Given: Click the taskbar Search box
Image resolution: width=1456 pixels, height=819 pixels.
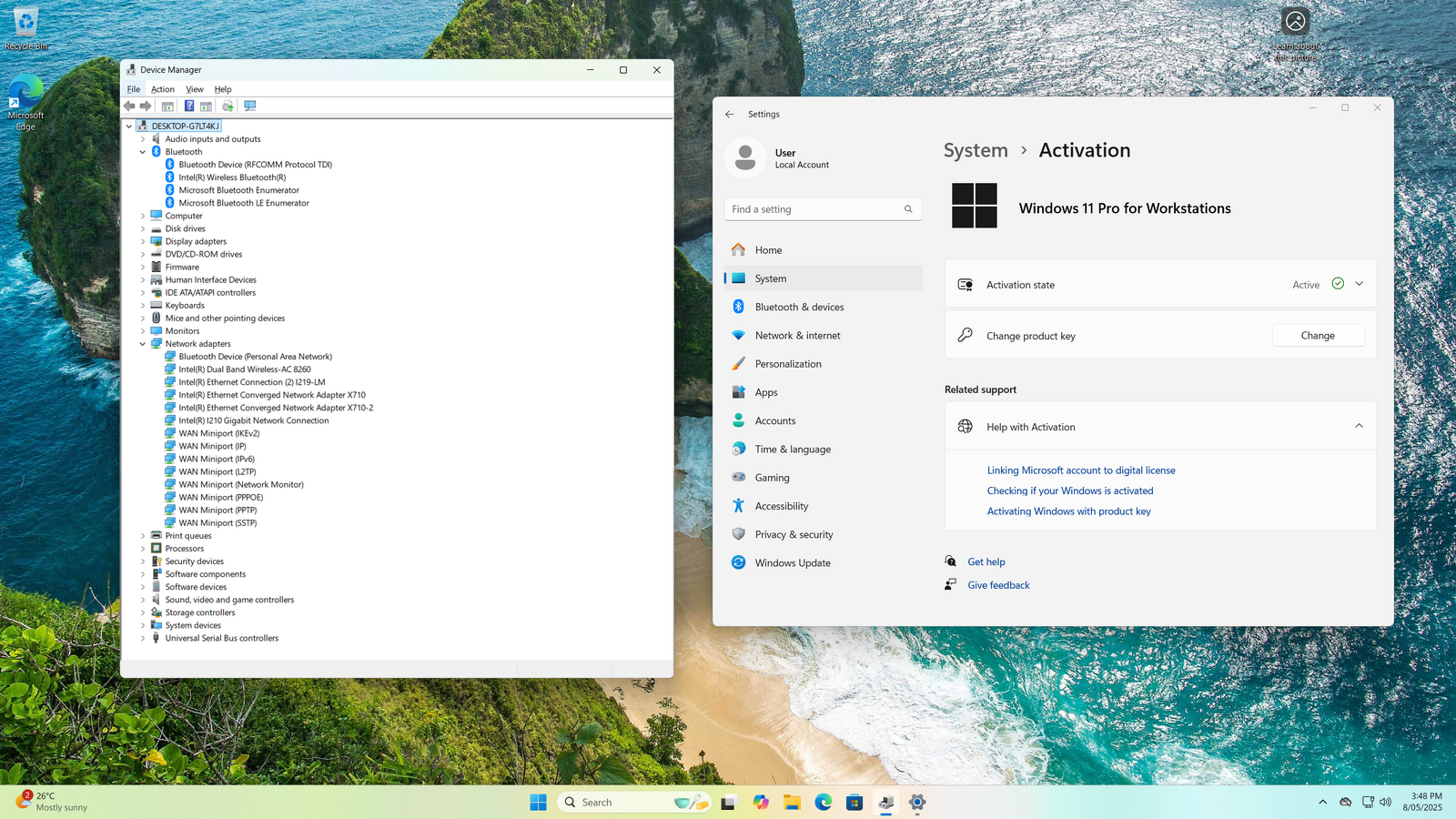Looking at the screenshot, I should point(633,802).
